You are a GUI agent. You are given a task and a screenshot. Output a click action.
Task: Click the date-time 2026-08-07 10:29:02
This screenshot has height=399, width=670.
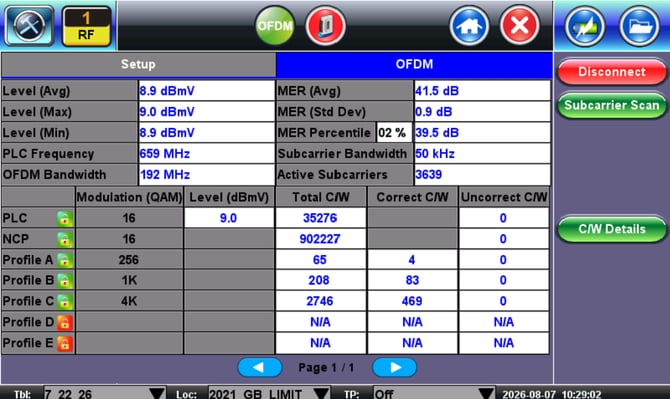[552, 394]
